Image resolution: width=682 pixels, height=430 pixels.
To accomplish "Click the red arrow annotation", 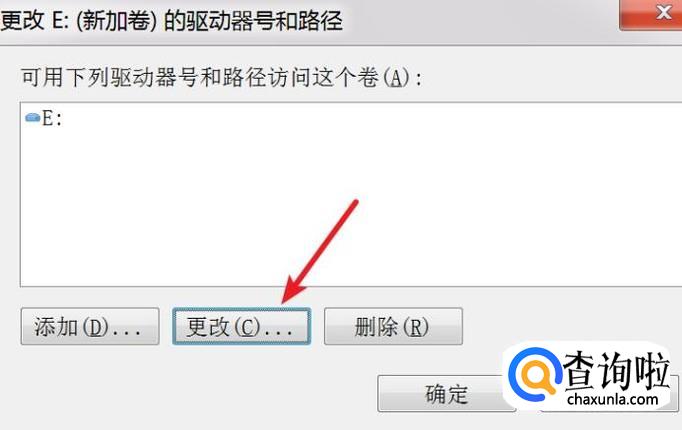I will pos(320,251).
